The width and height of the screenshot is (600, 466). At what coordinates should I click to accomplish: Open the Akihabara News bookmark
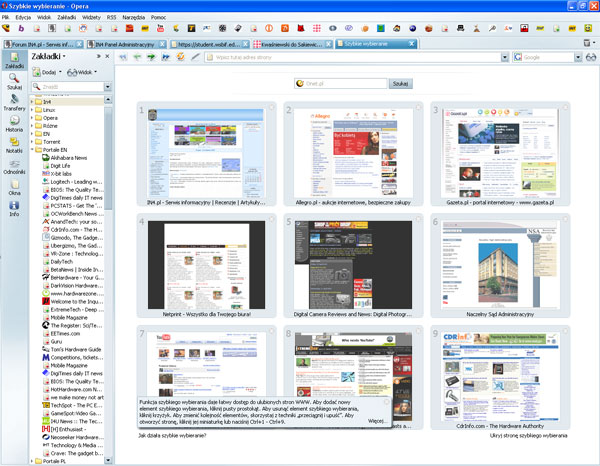64,158
